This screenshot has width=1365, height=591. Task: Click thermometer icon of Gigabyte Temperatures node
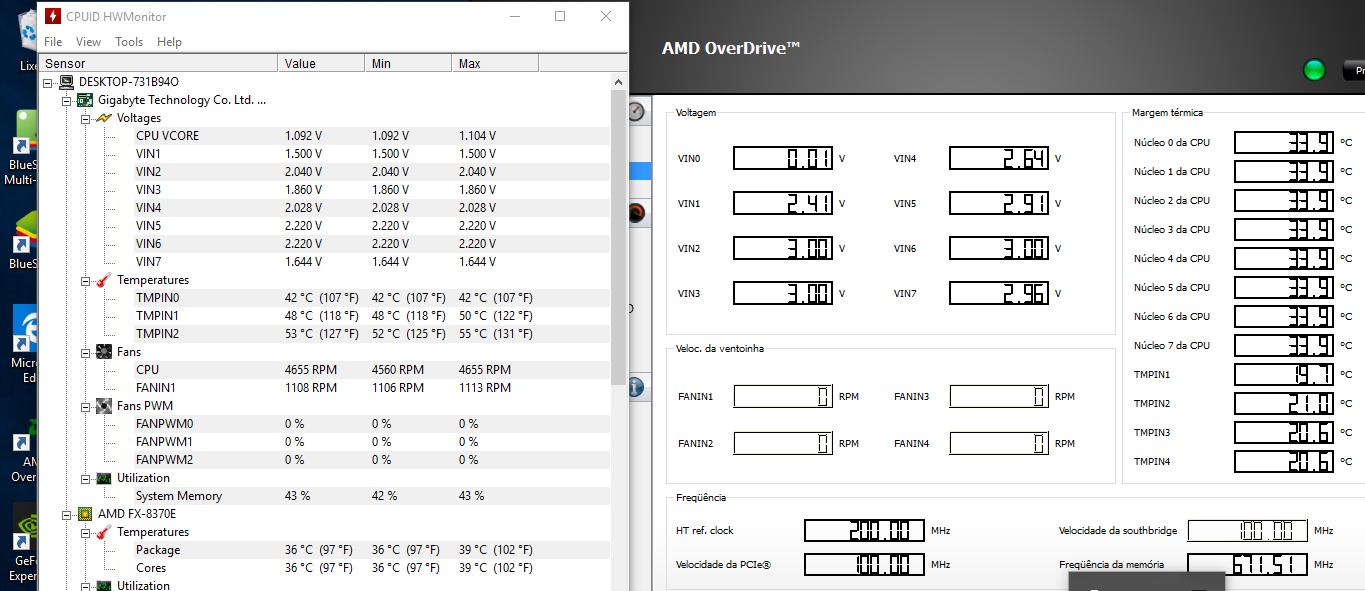[104, 280]
